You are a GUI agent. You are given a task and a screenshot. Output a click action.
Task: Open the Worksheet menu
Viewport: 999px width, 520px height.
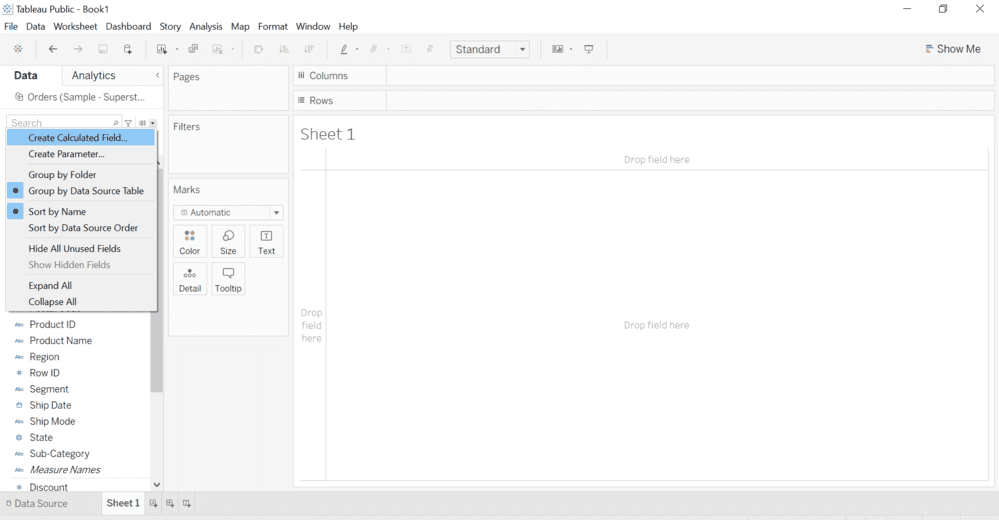pos(75,26)
